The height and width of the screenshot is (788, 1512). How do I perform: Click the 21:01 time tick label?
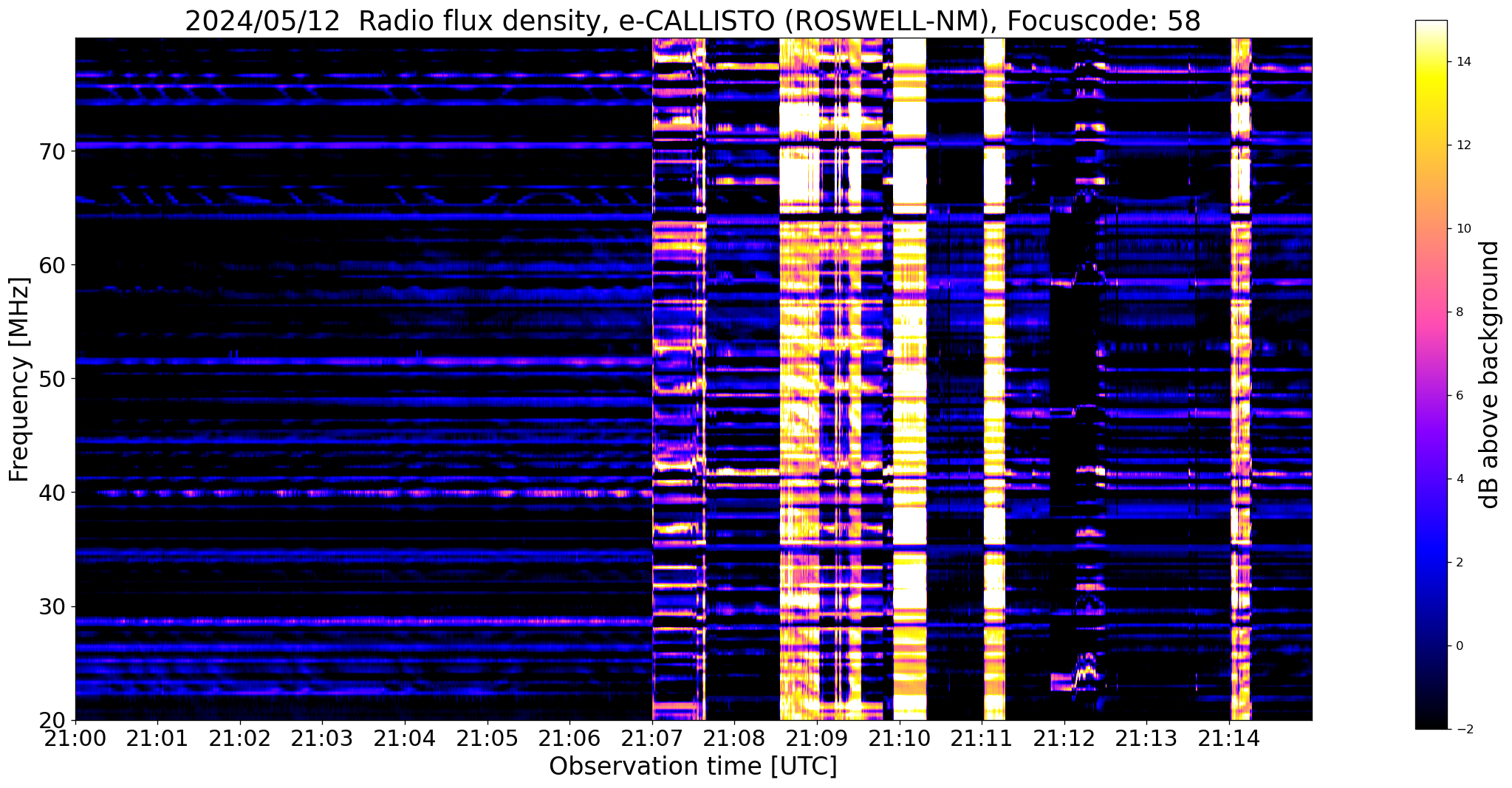(x=157, y=738)
